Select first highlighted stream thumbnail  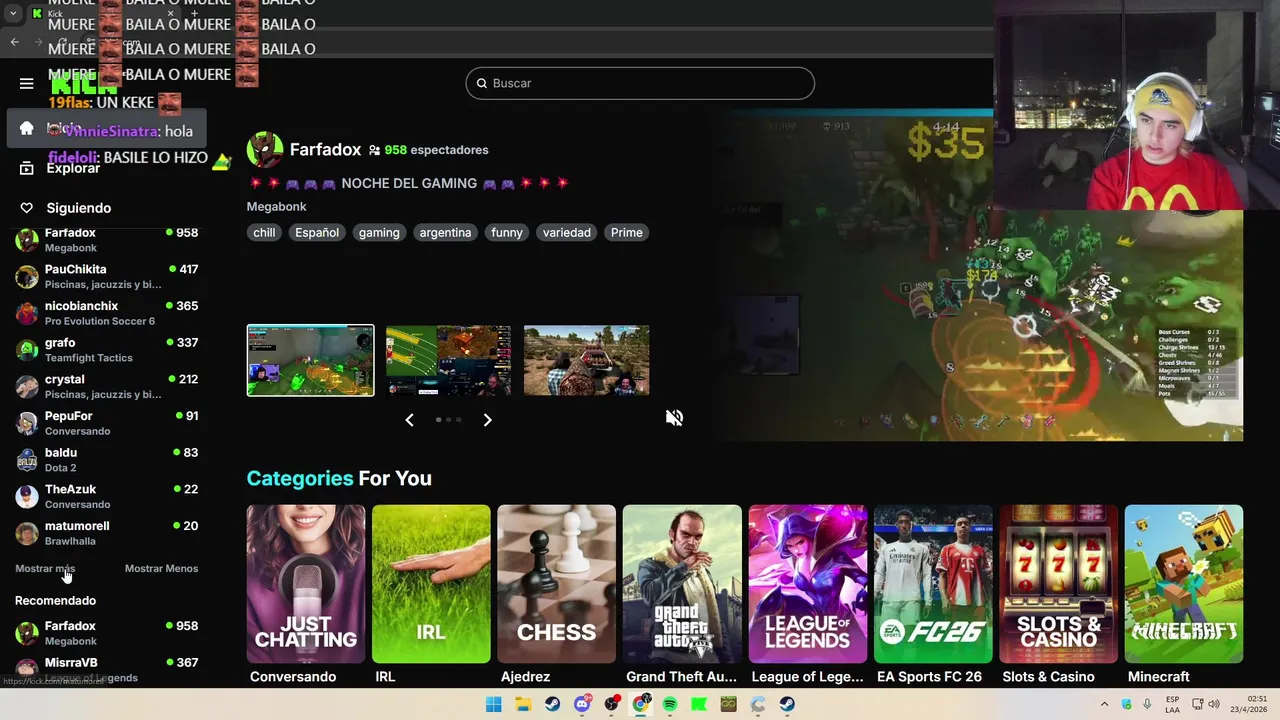click(311, 360)
